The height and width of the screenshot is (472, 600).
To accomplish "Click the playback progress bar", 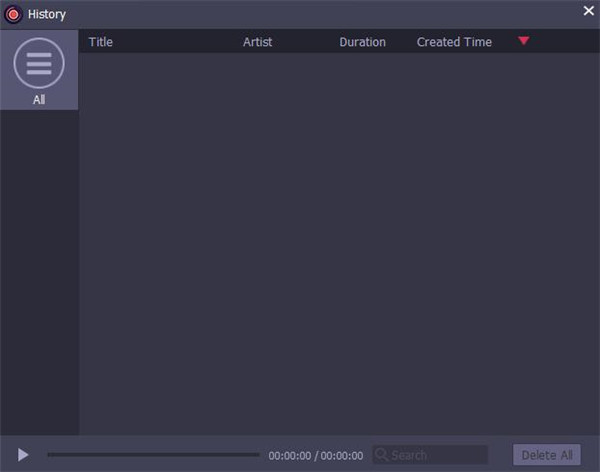I will pyautogui.click(x=153, y=454).
